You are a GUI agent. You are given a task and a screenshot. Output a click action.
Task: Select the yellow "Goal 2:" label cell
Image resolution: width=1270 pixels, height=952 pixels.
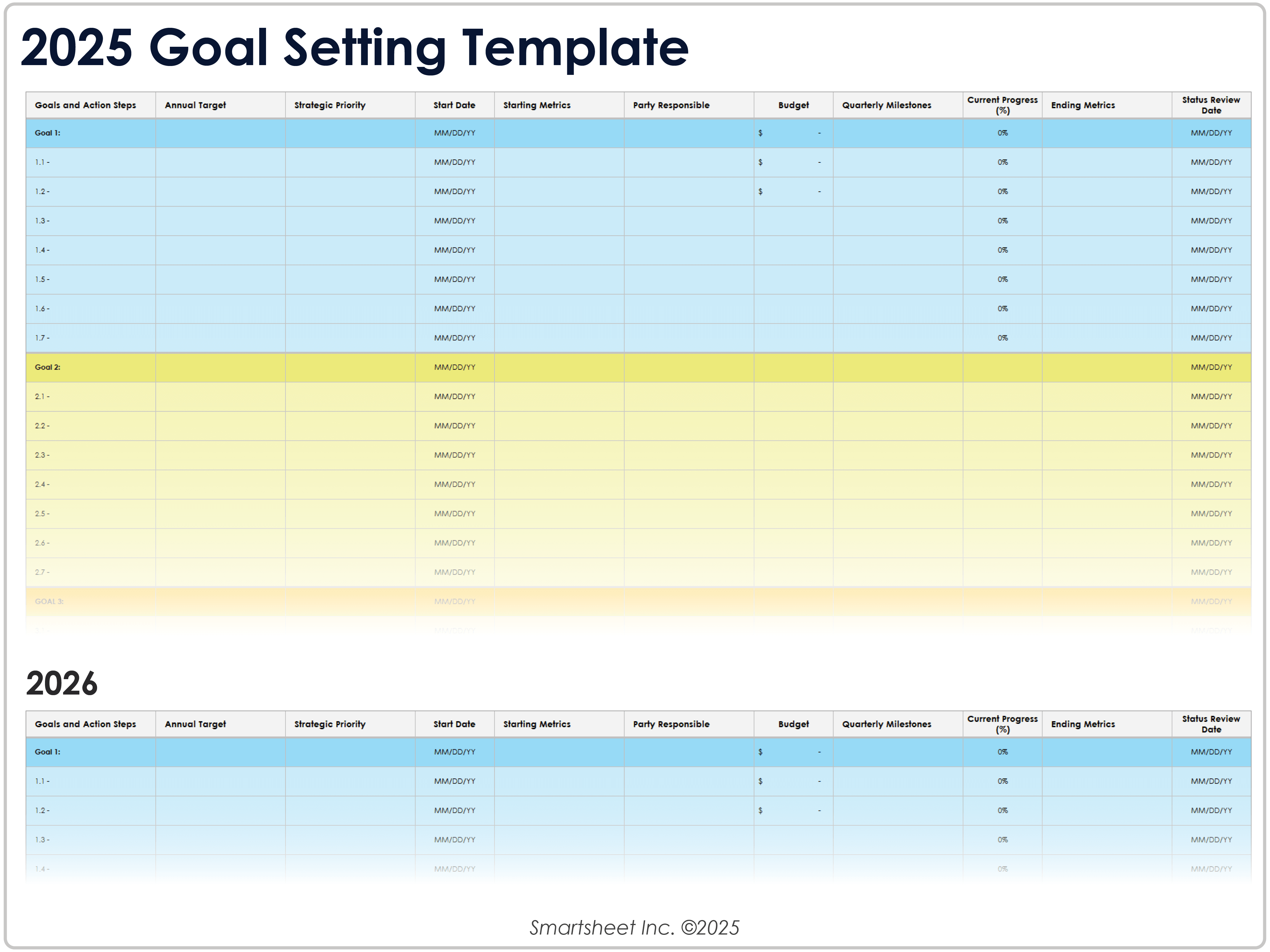90,368
